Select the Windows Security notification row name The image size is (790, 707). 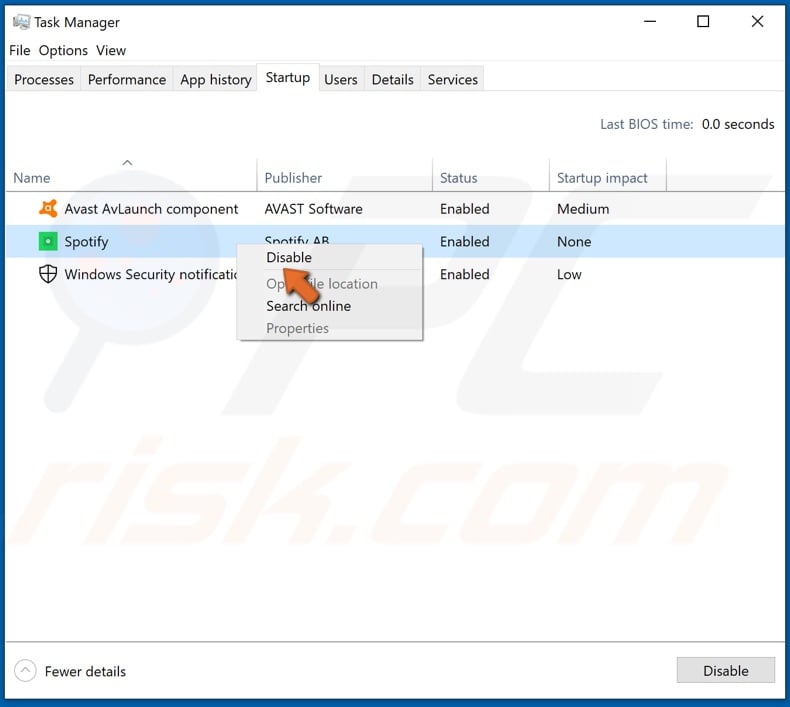[151, 274]
